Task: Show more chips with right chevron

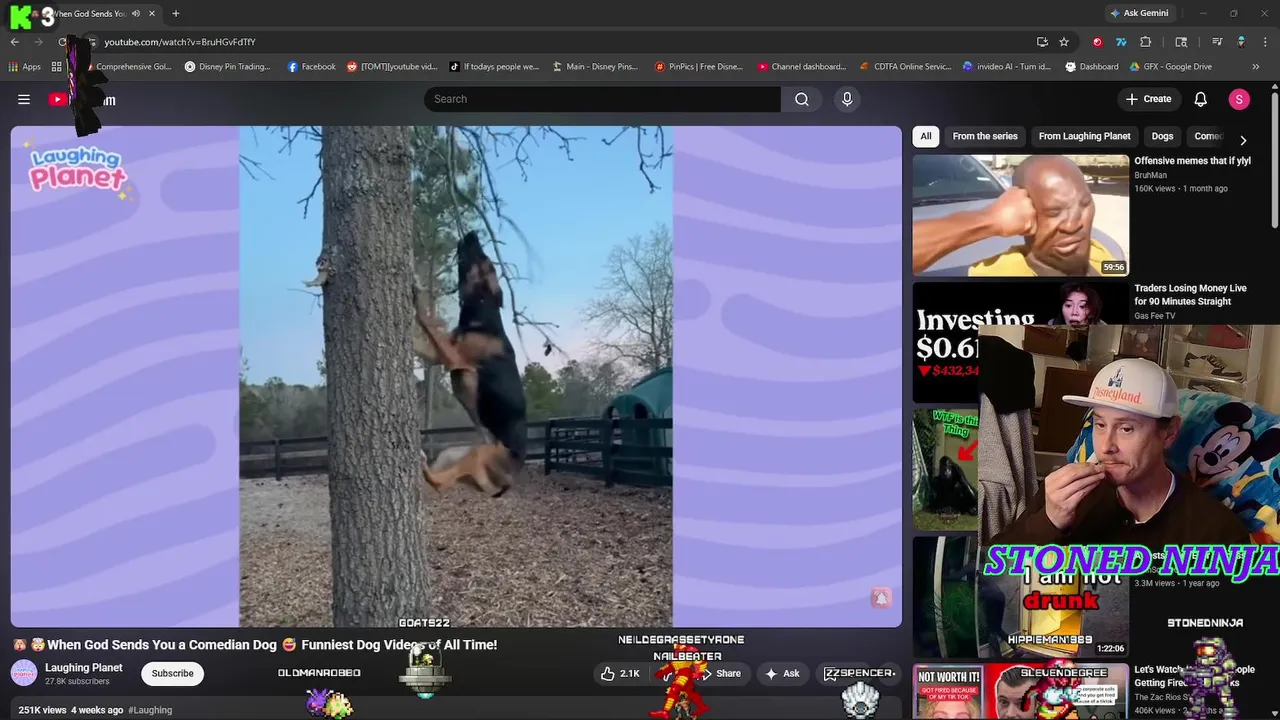Action: (1243, 140)
